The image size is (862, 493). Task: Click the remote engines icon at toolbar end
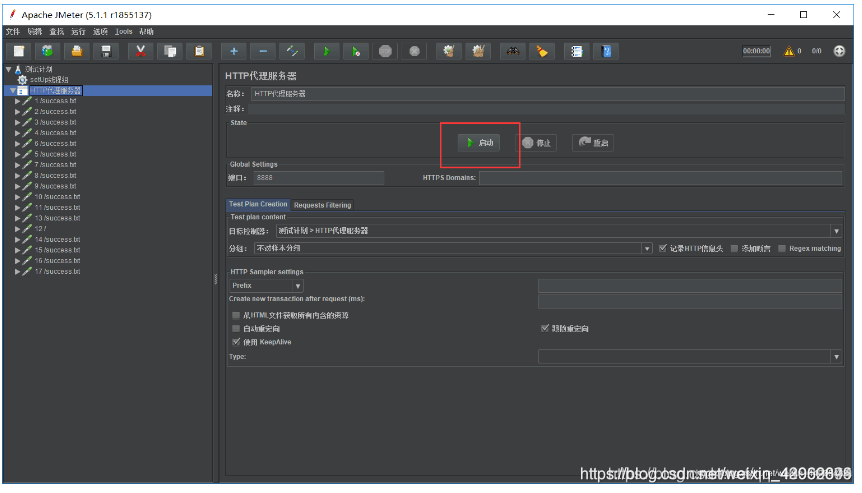(x=839, y=51)
